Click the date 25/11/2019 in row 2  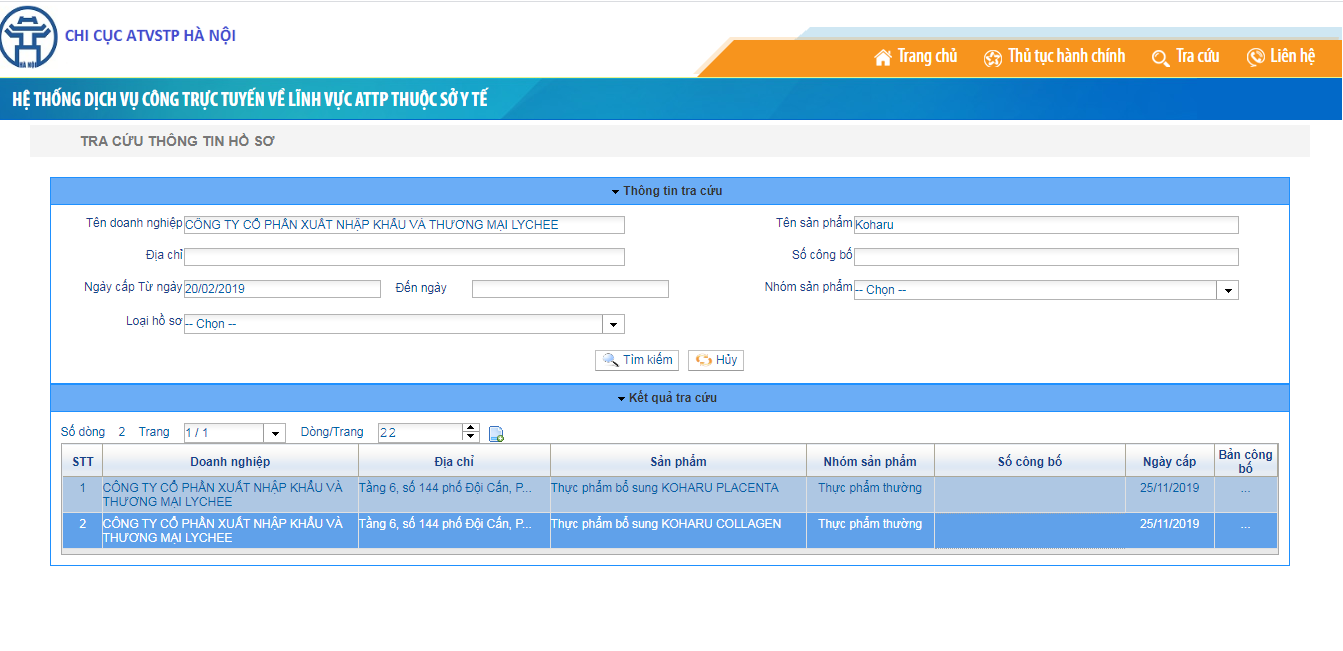pos(1169,524)
